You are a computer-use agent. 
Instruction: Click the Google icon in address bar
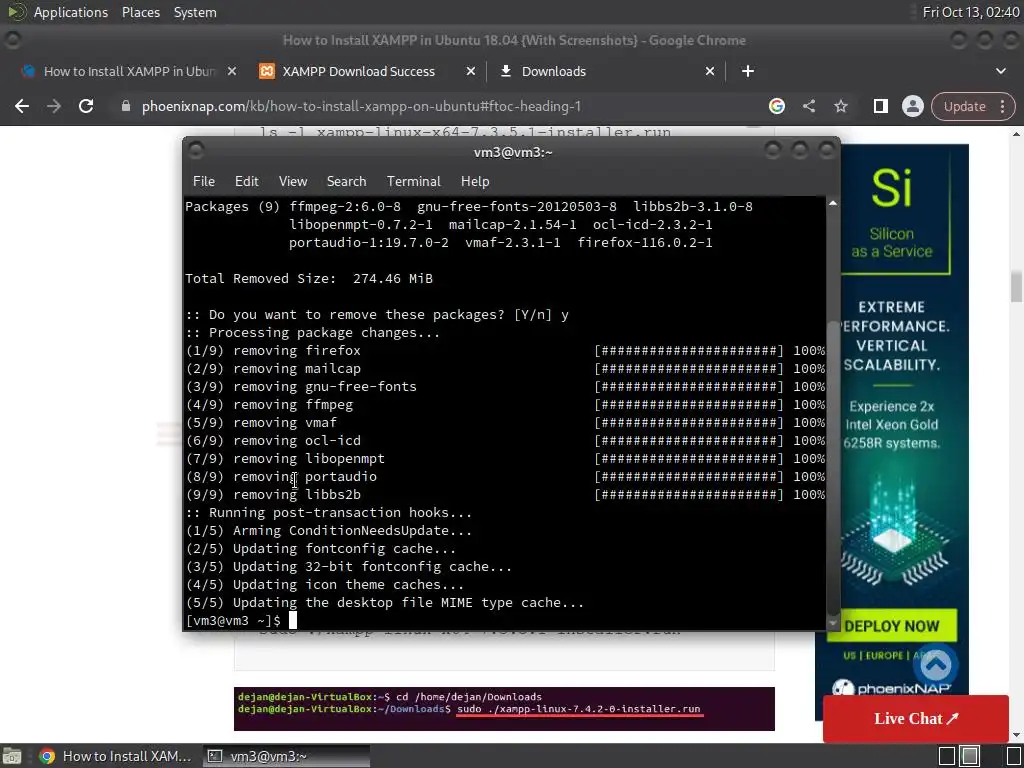click(776, 106)
